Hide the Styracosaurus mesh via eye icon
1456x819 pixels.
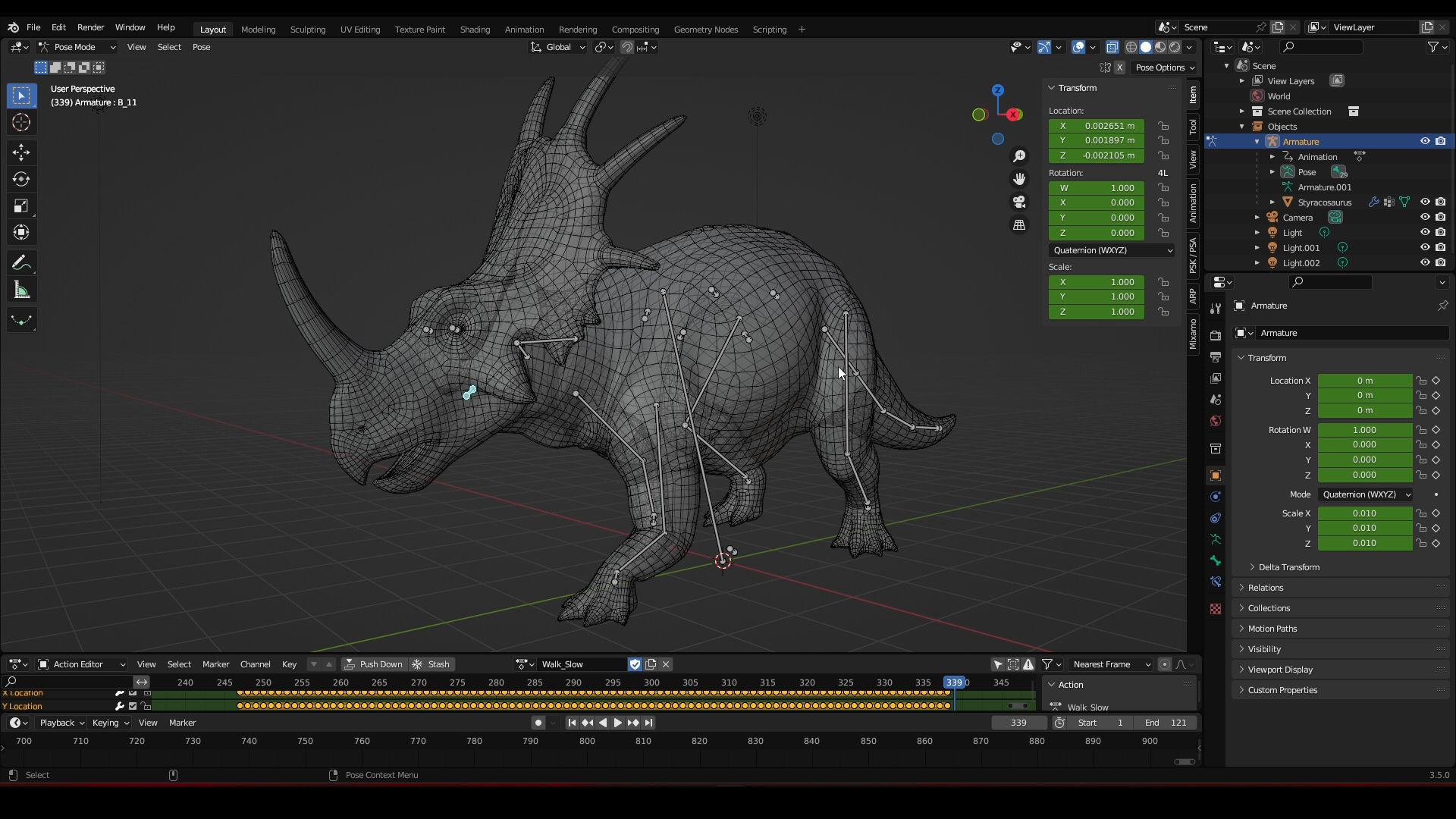[x=1425, y=202]
